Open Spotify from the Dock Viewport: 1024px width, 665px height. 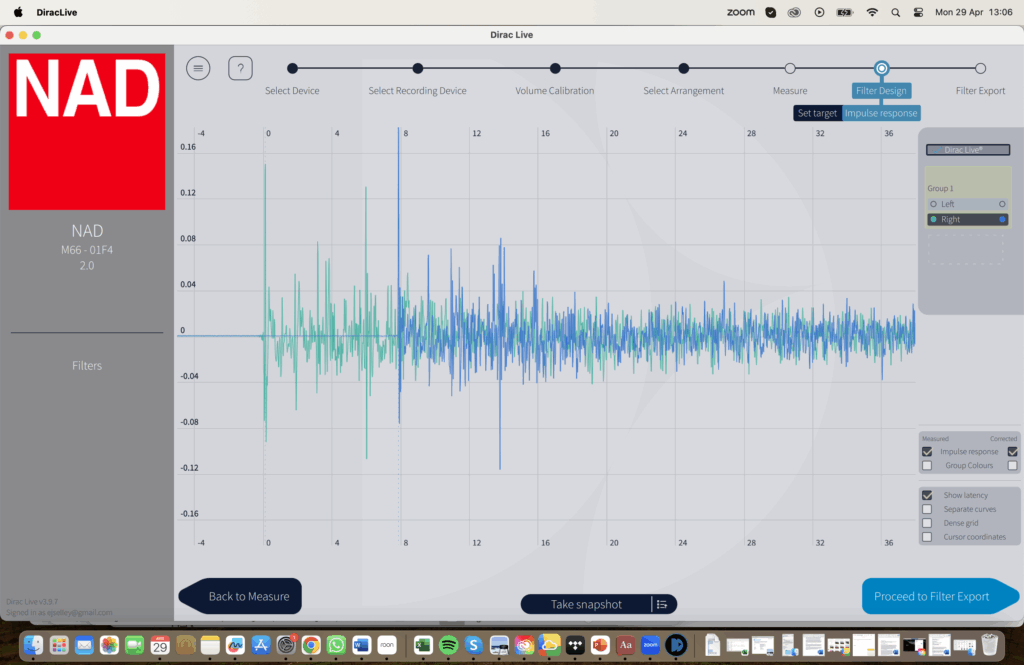[448, 645]
